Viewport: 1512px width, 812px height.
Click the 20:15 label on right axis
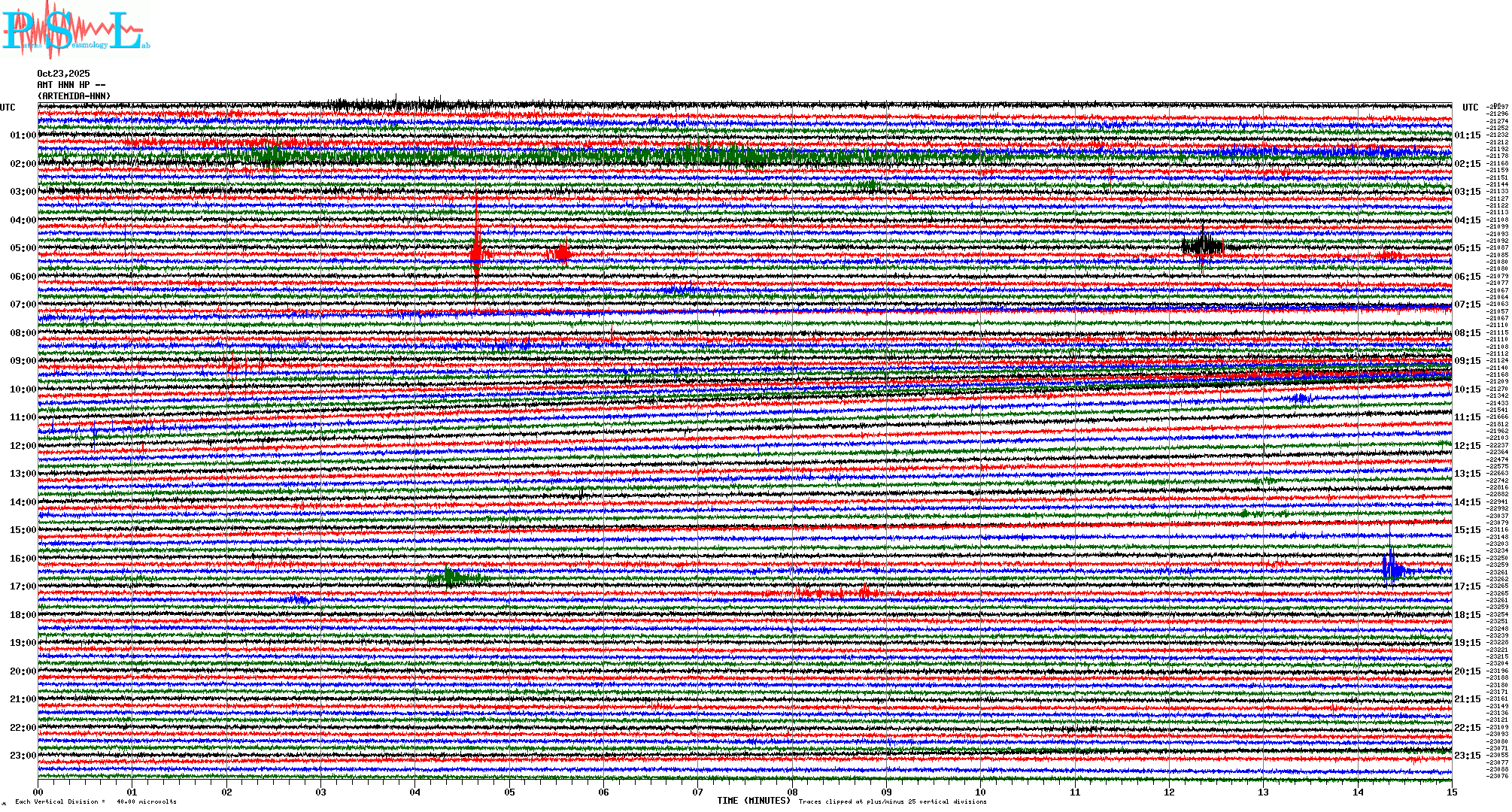[x=1467, y=671]
